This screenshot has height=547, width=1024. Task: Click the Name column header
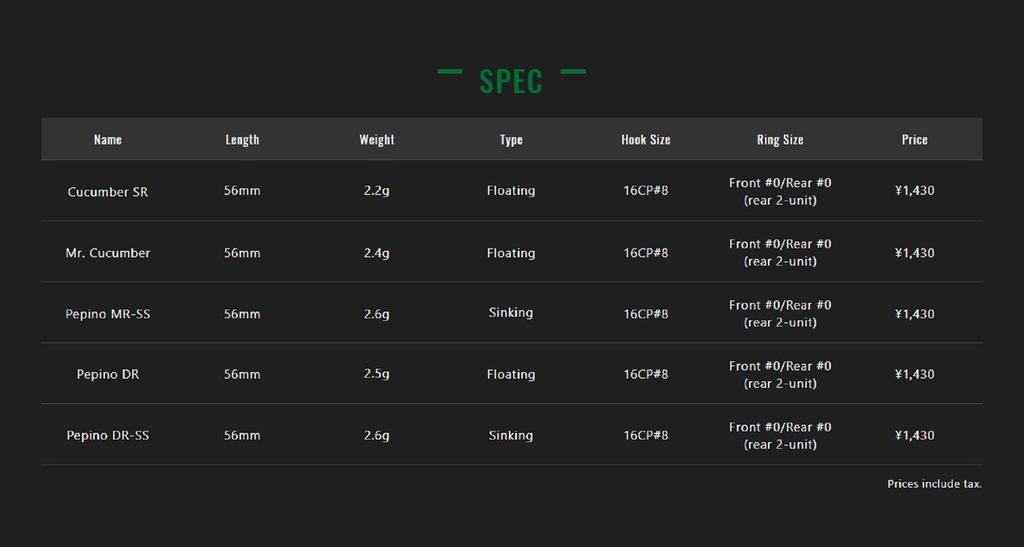(x=108, y=140)
